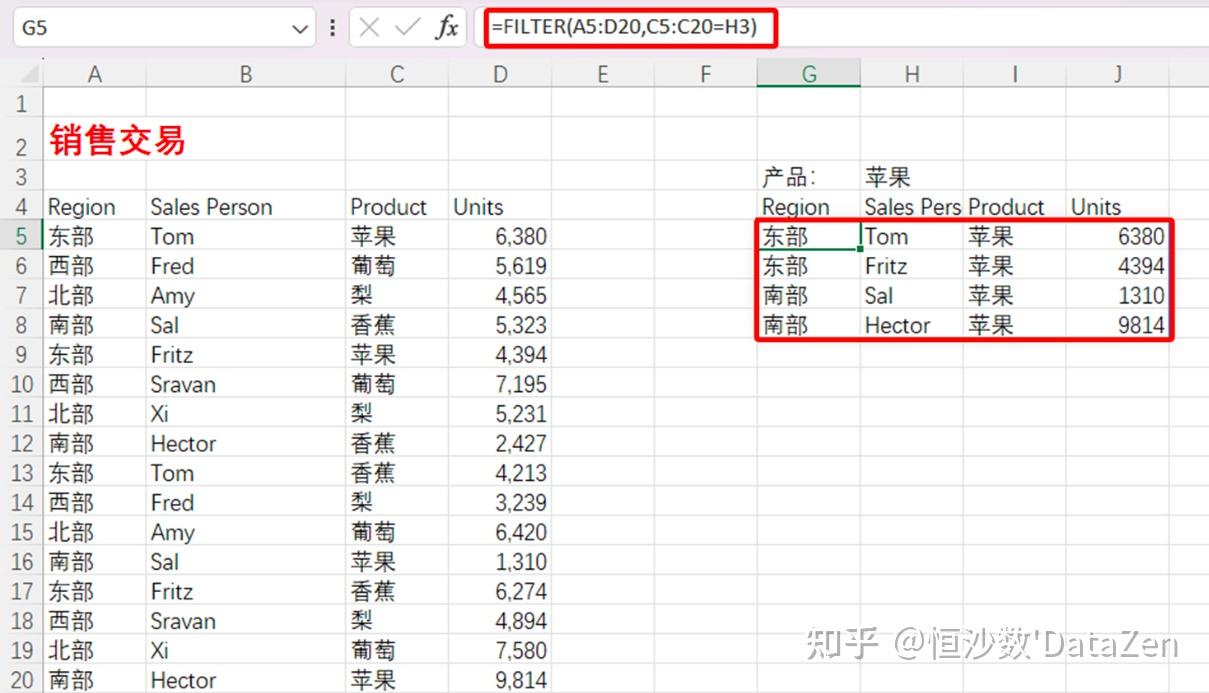Select row 20 header
Image resolution: width=1209 pixels, height=693 pixels.
(22, 681)
